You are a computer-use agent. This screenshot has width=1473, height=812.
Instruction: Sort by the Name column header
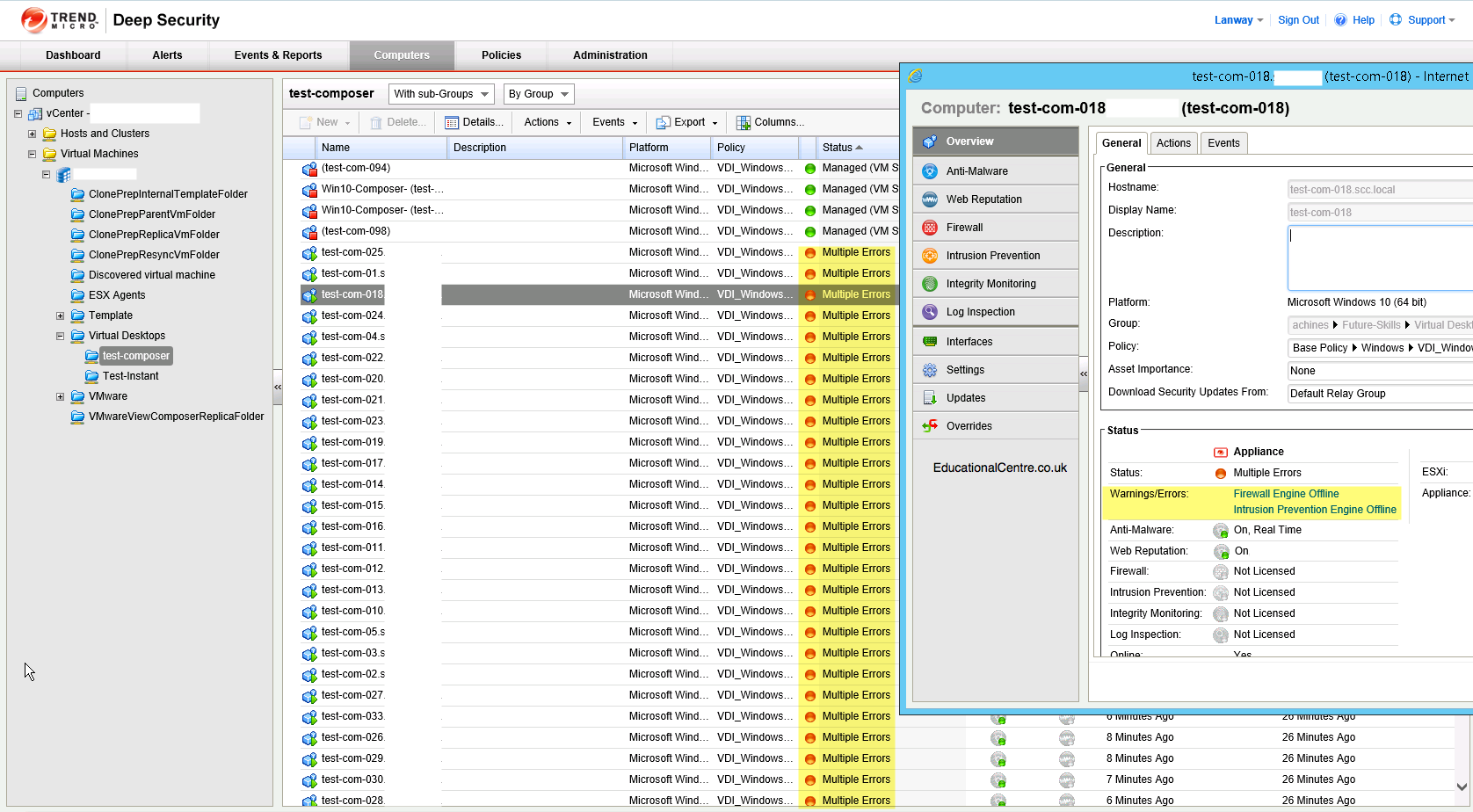tap(381, 148)
